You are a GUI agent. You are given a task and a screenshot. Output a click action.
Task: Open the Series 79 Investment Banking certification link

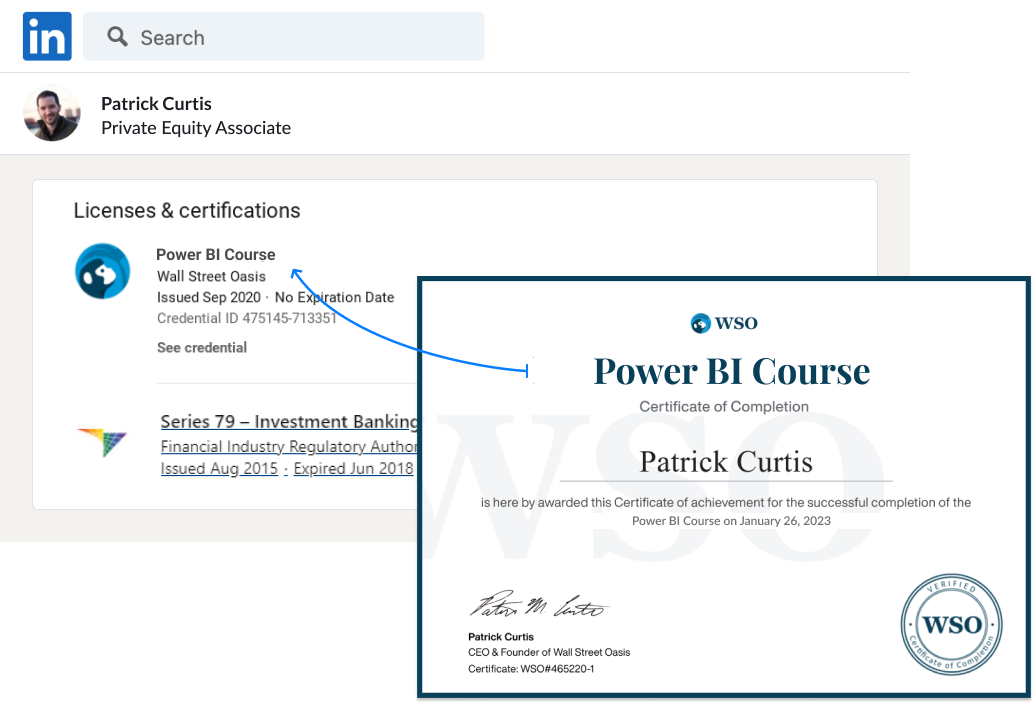click(x=288, y=421)
